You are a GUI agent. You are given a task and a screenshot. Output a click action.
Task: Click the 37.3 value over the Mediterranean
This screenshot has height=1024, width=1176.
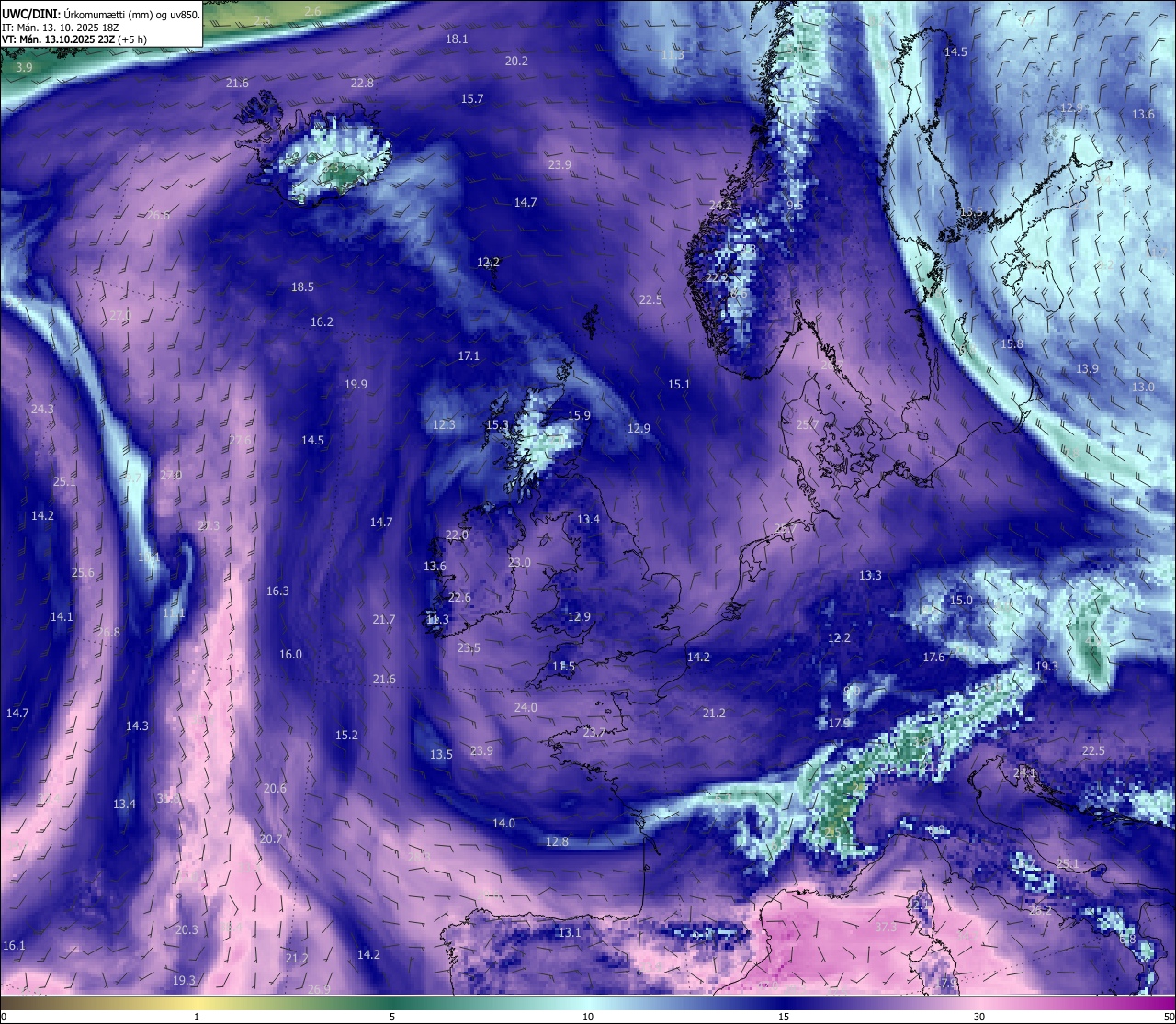point(885,928)
